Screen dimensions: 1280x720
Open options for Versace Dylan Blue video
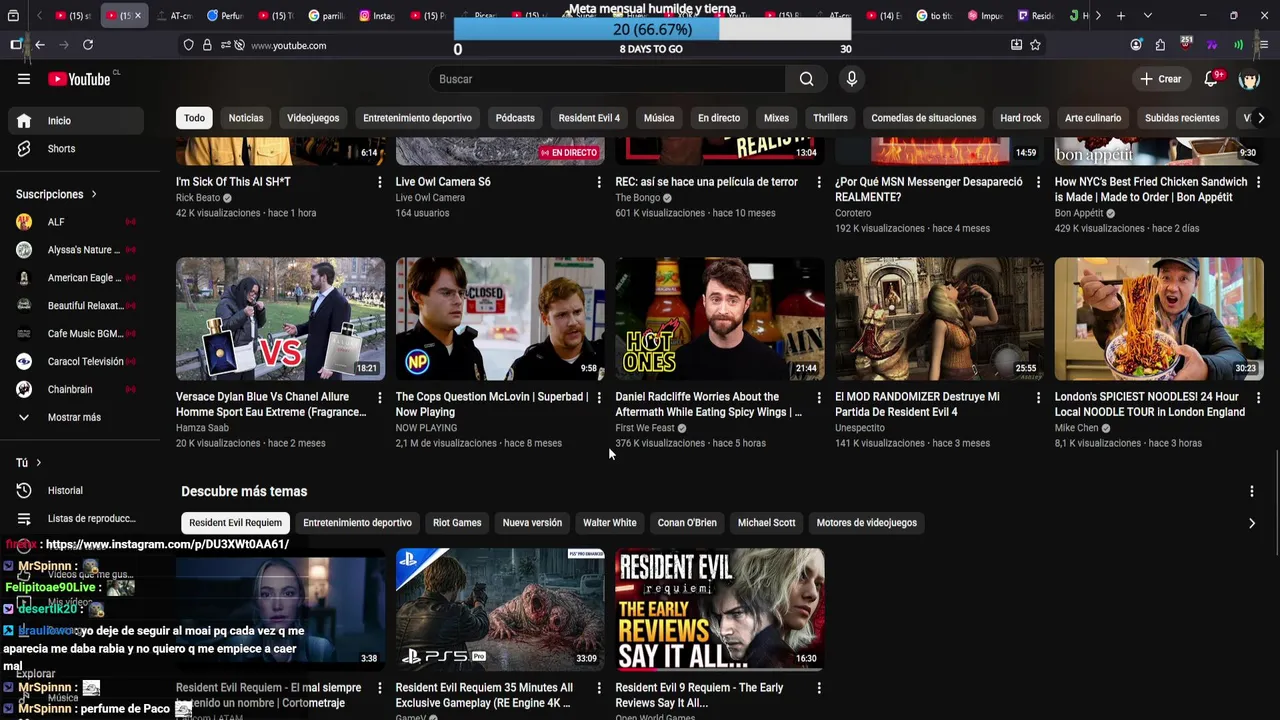click(379, 397)
